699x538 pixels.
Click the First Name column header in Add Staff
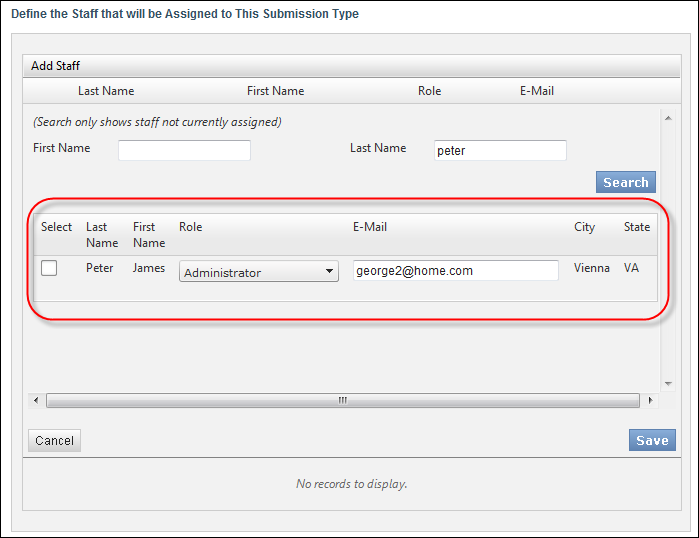275,91
